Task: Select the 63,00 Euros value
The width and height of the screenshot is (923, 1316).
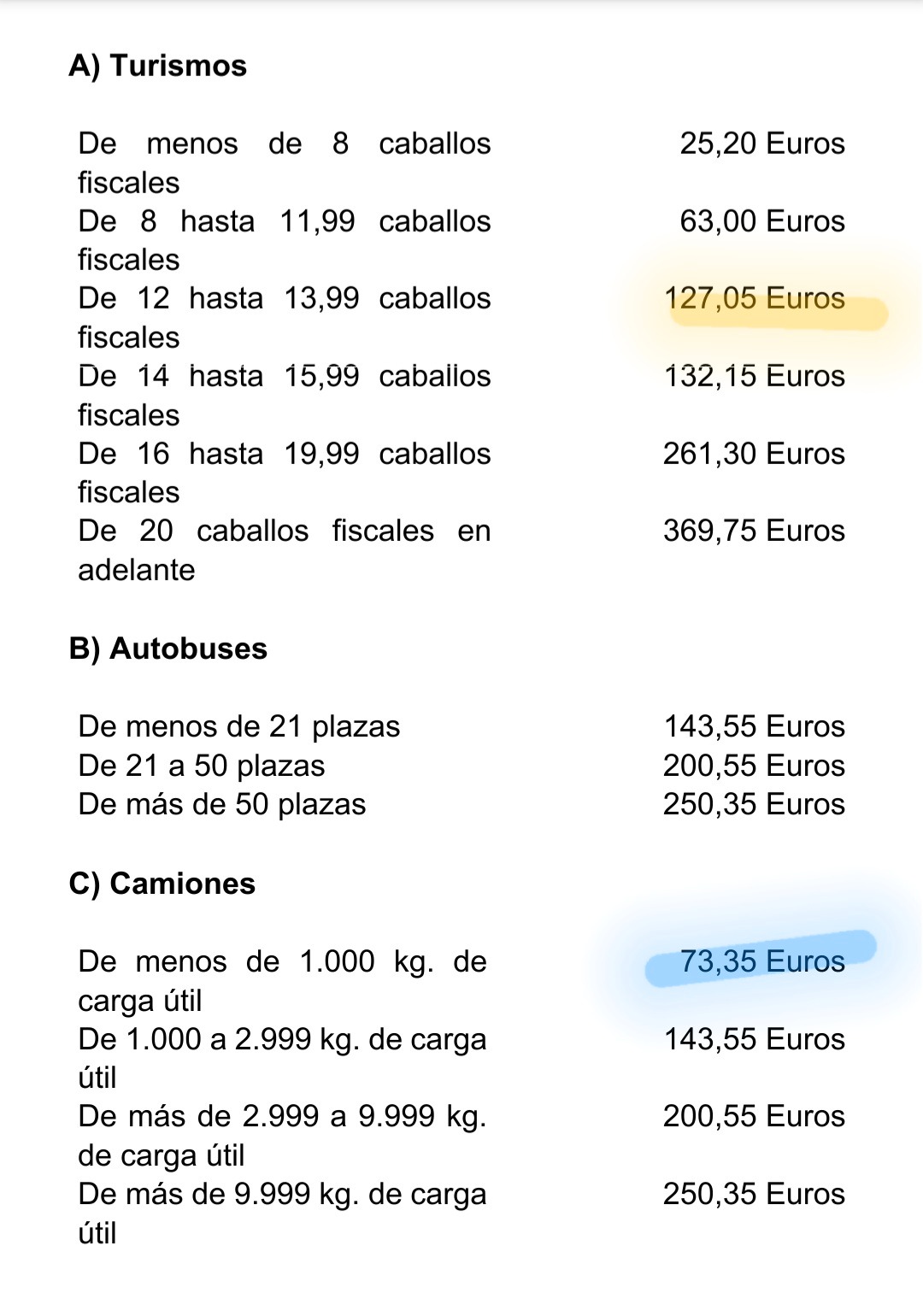Action: pos(761,221)
